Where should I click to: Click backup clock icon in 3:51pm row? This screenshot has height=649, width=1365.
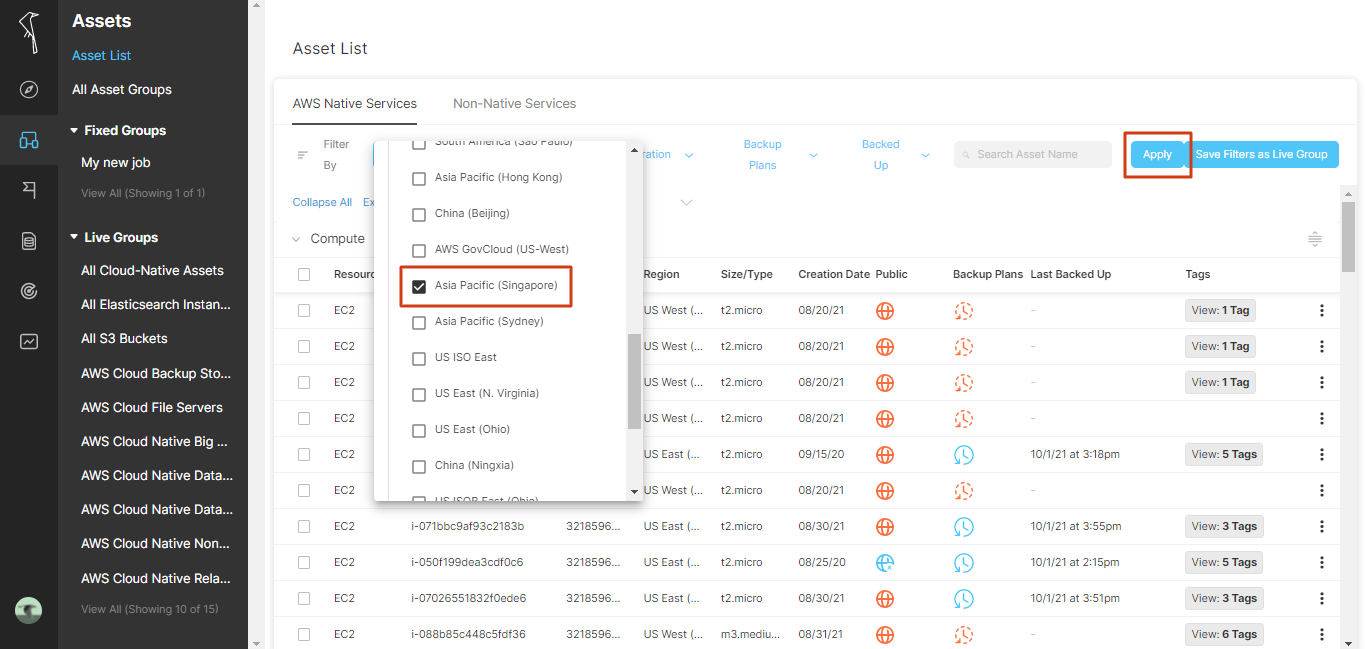point(963,598)
